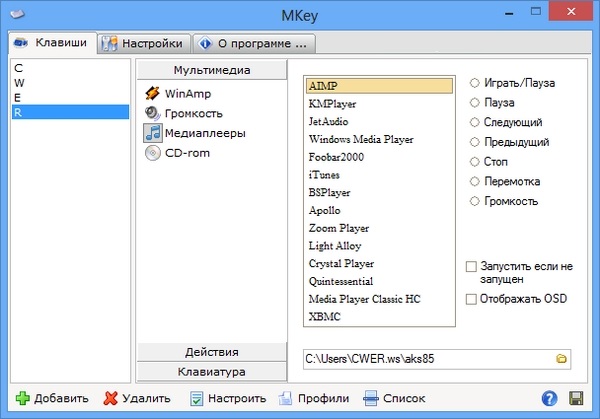Select Перемотка radio button
The width and height of the screenshot is (600, 419).
[474, 181]
